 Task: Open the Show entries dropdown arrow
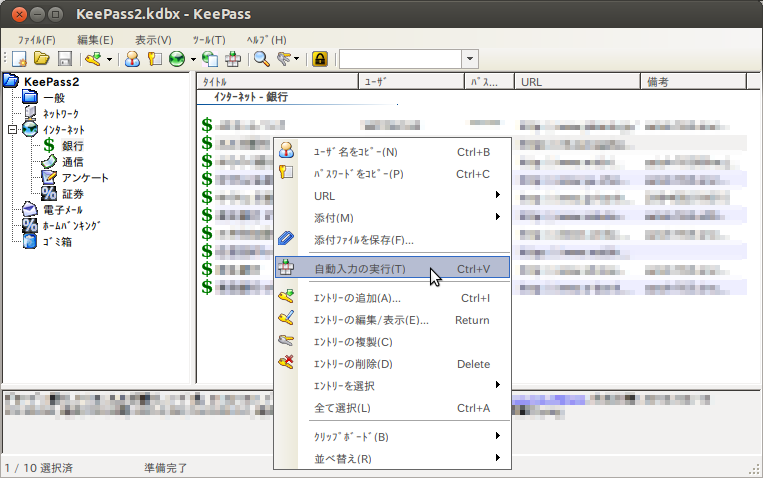tap(296, 59)
